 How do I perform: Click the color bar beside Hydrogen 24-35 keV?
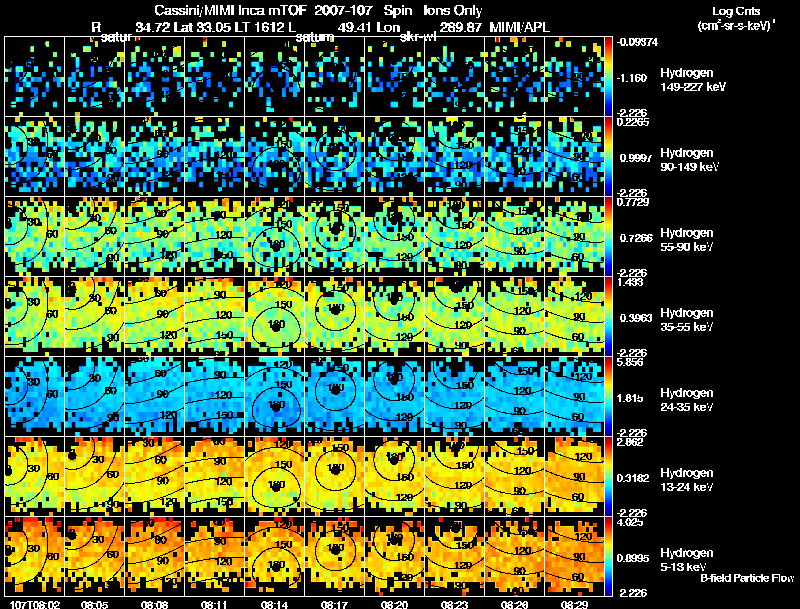[608, 396]
